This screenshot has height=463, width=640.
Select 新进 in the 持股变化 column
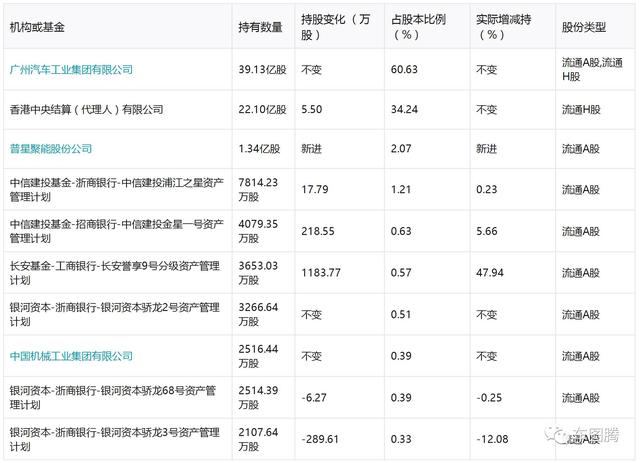pyautogui.click(x=311, y=149)
